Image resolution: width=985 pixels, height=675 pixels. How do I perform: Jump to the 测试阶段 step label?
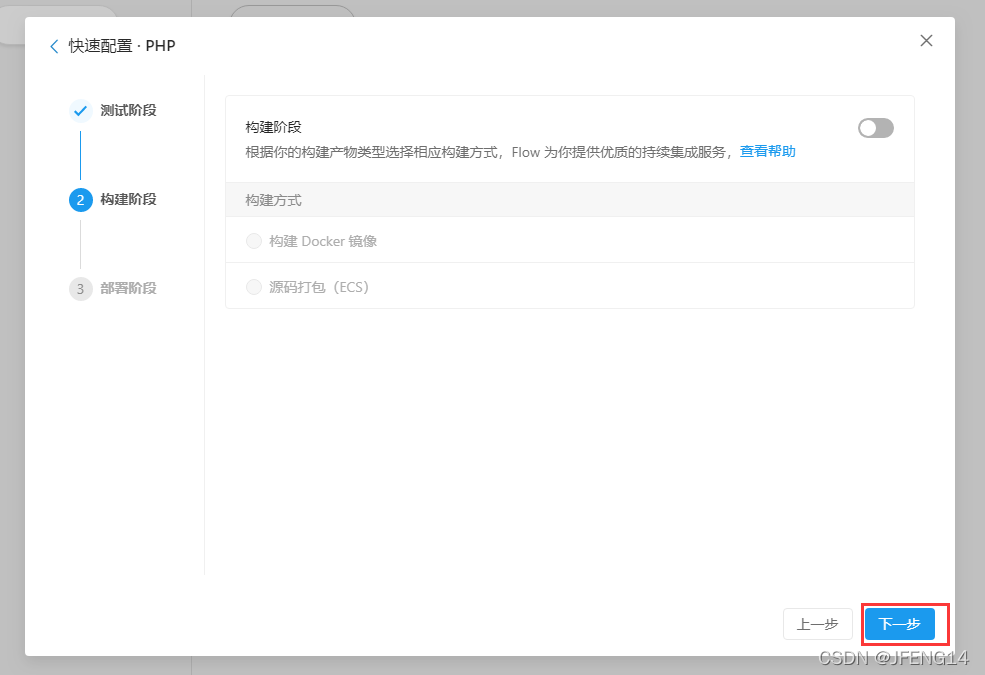point(128,111)
